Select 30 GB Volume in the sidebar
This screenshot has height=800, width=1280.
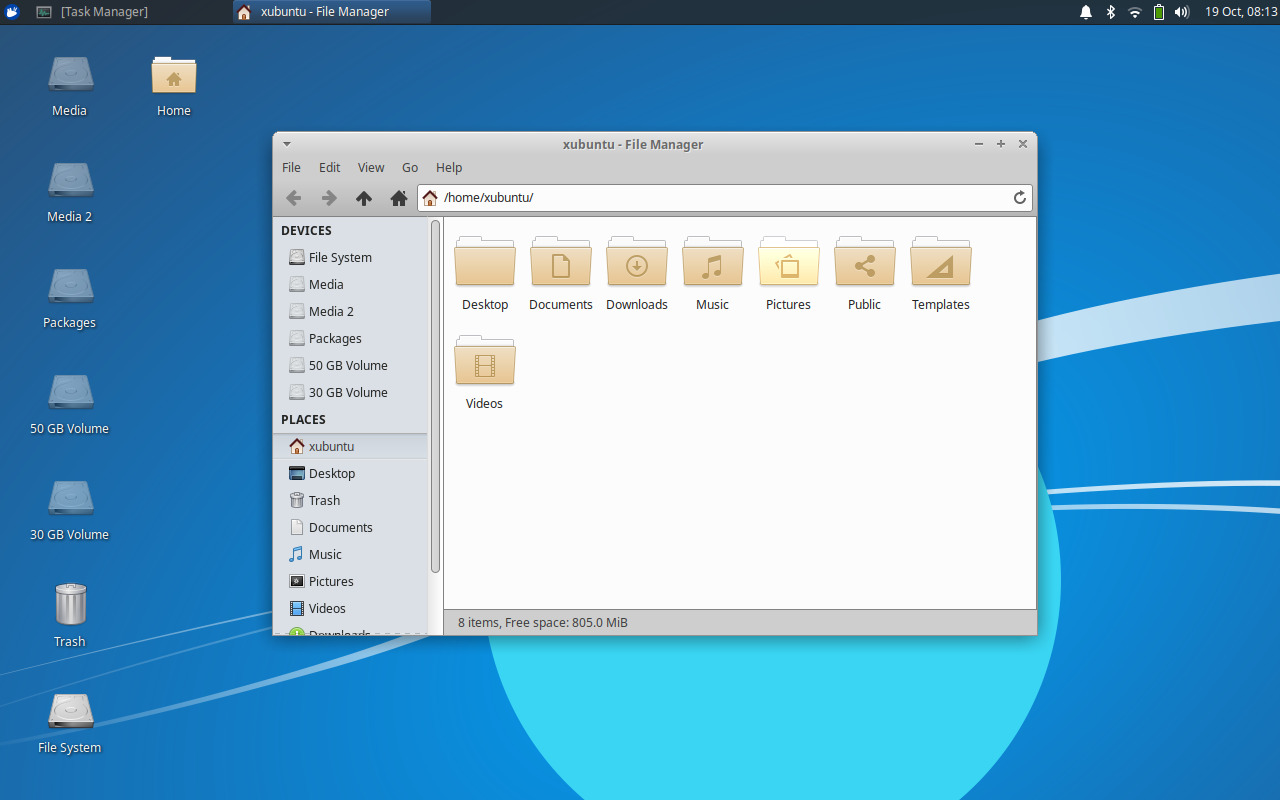[x=351, y=392]
